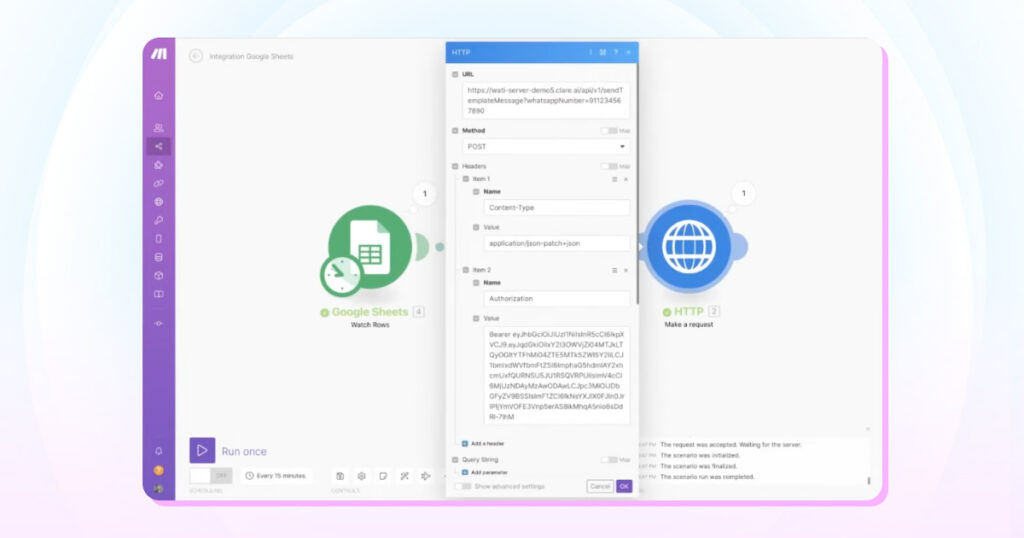Image resolution: width=1024 pixels, height=538 pixels.
Task: Open the user profile avatar
Action: click(159, 488)
